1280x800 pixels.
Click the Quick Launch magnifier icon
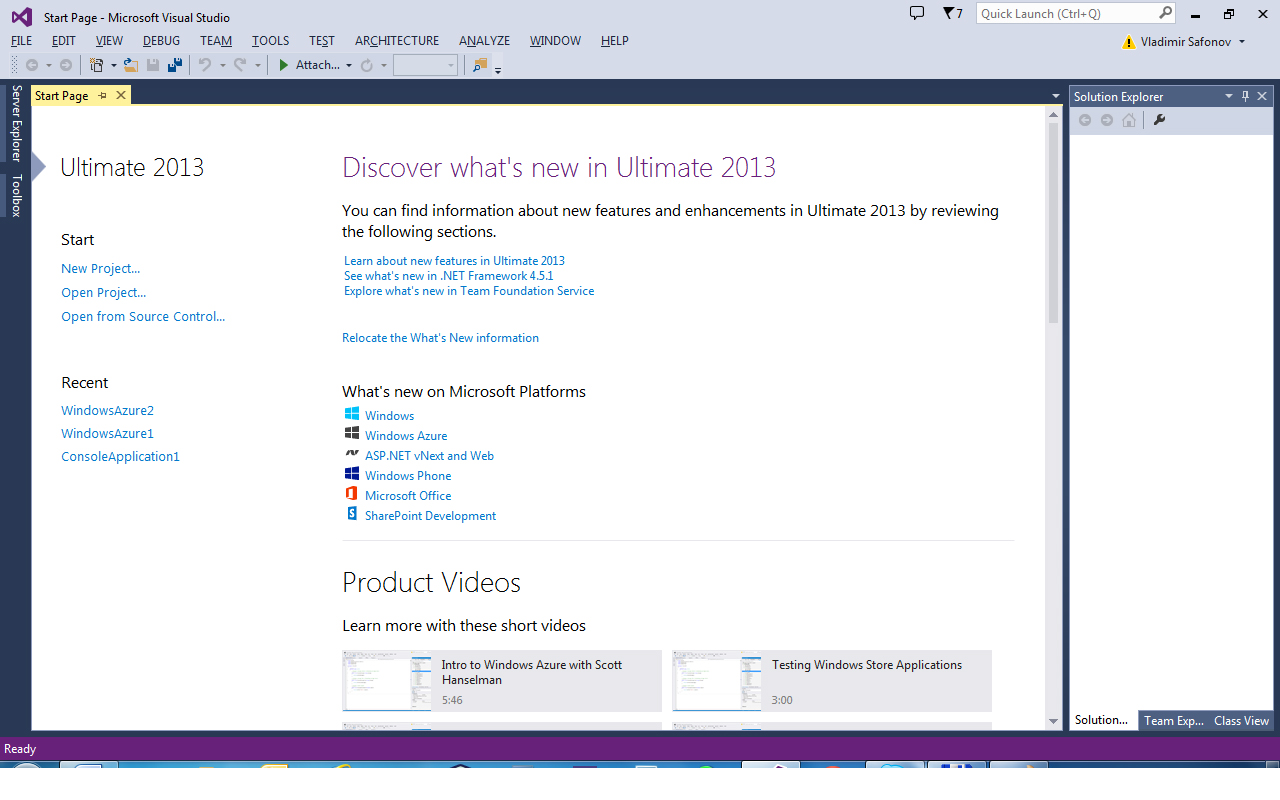(x=1165, y=13)
